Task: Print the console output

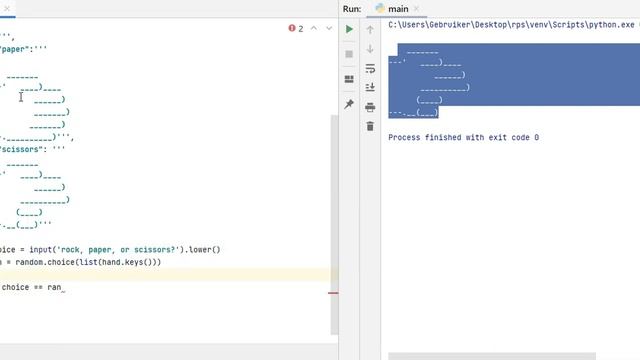Action: (370, 107)
